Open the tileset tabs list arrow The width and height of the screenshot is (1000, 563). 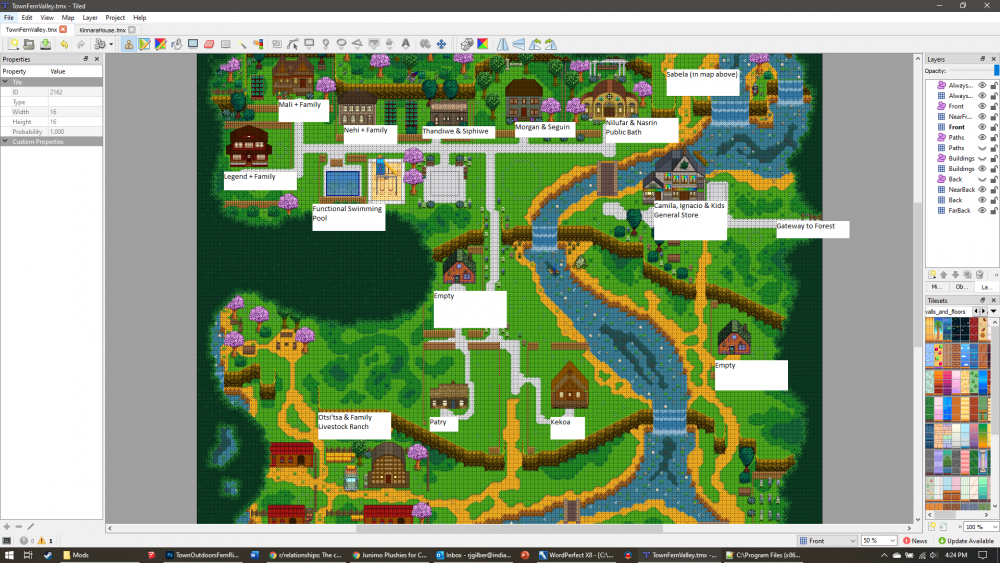pos(994,311)
